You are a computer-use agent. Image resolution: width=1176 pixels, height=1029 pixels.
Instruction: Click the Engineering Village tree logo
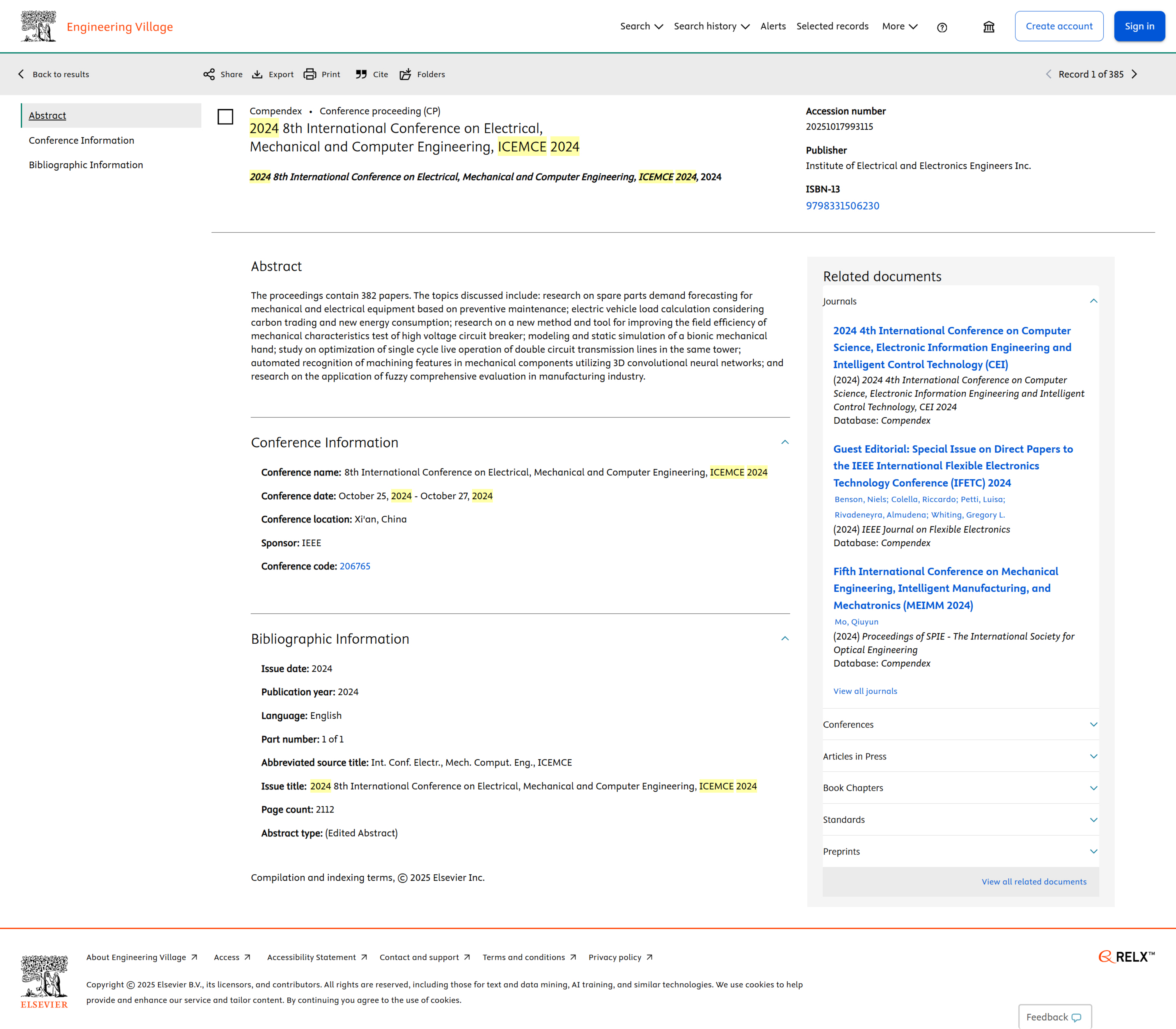tap(38, 26)
